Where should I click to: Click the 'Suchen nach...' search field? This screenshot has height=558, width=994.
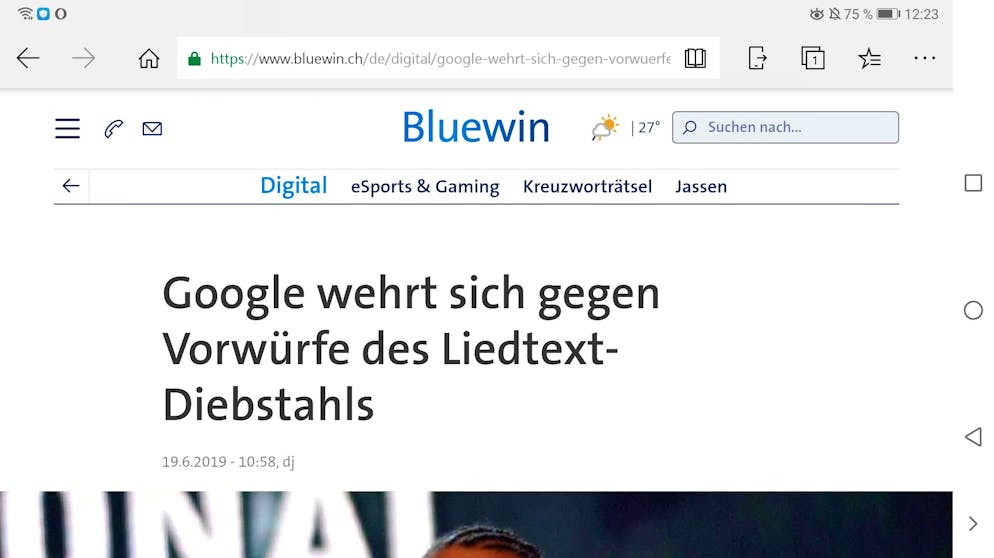tap(785, 127)
